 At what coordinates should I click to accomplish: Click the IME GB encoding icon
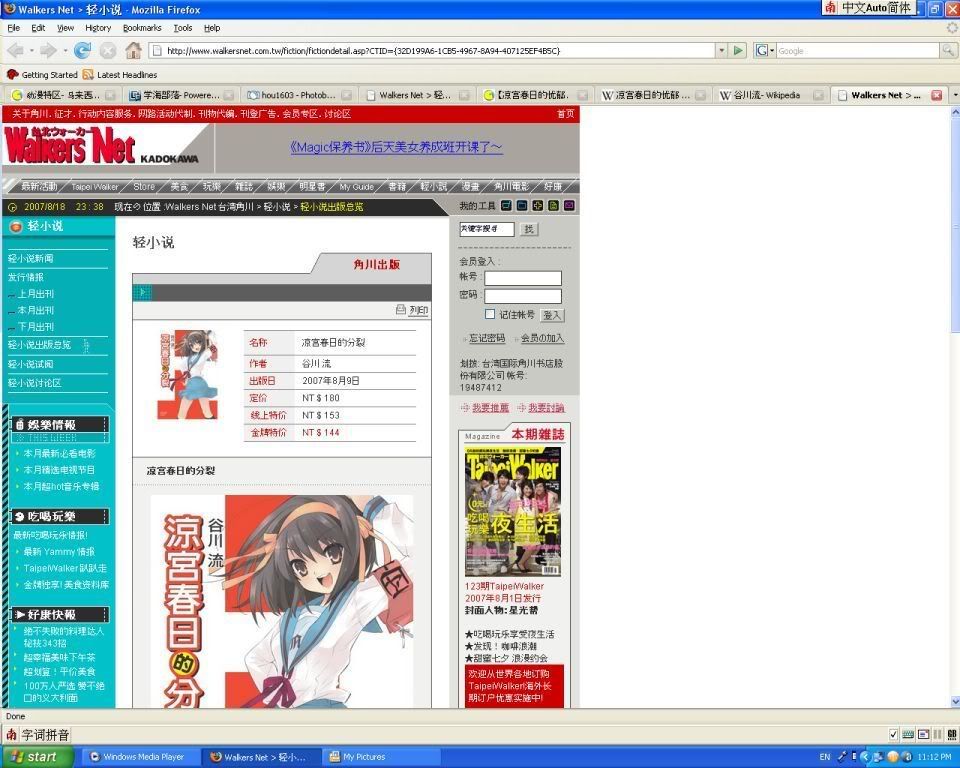951,734
